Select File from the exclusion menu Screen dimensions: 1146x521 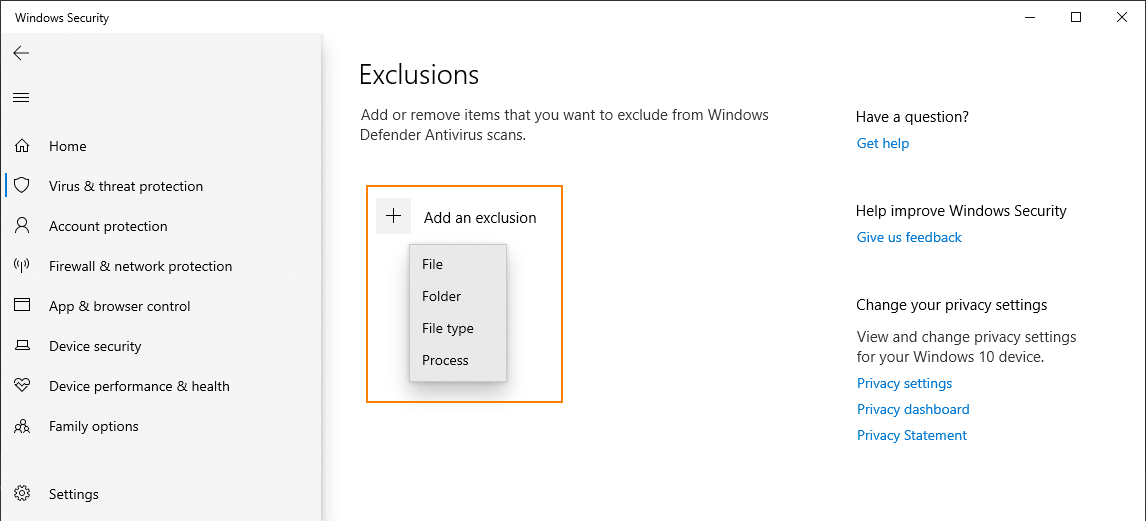click(x=432, y=264)
